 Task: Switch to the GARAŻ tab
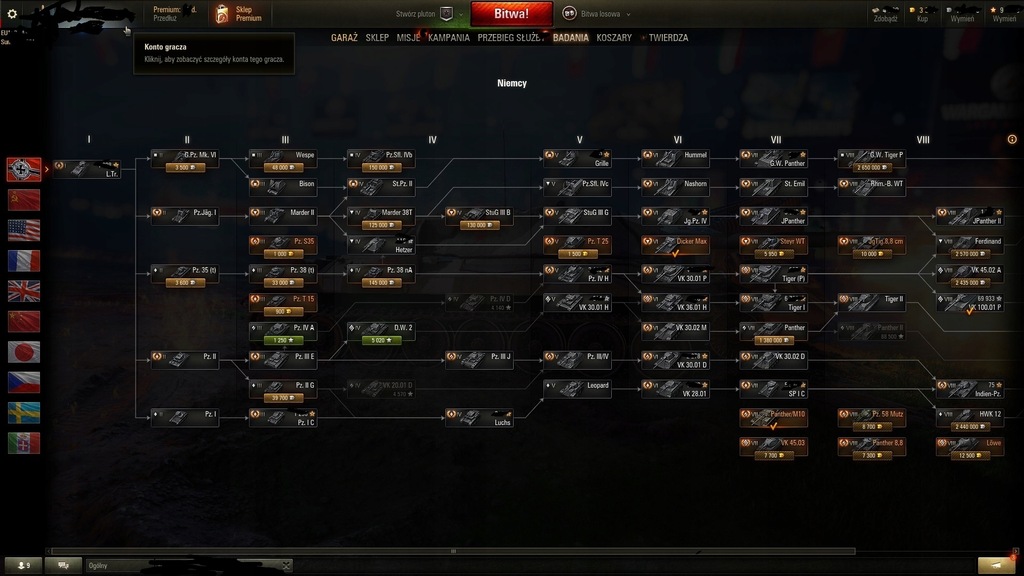(x=344, y=38)
